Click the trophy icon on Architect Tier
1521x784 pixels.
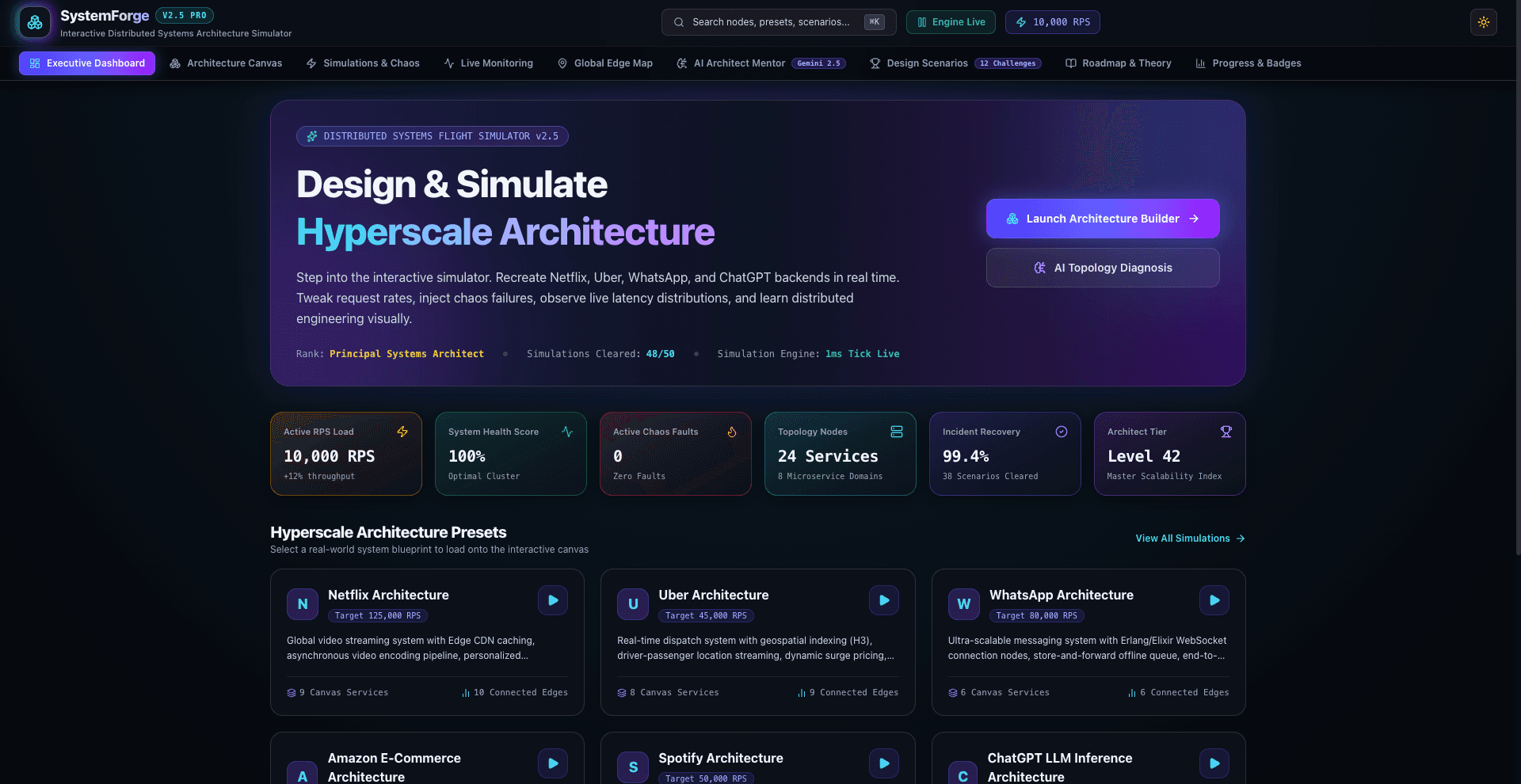[1226, 432]
